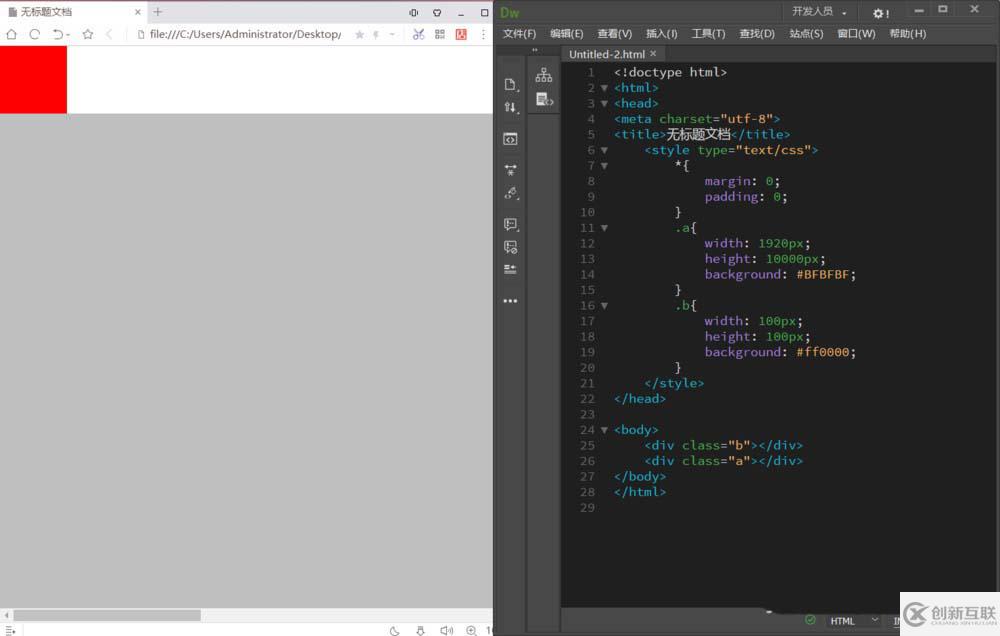1000x636 pixels.
Task: Open the 插入(I) menu
Action: [661, 34]
